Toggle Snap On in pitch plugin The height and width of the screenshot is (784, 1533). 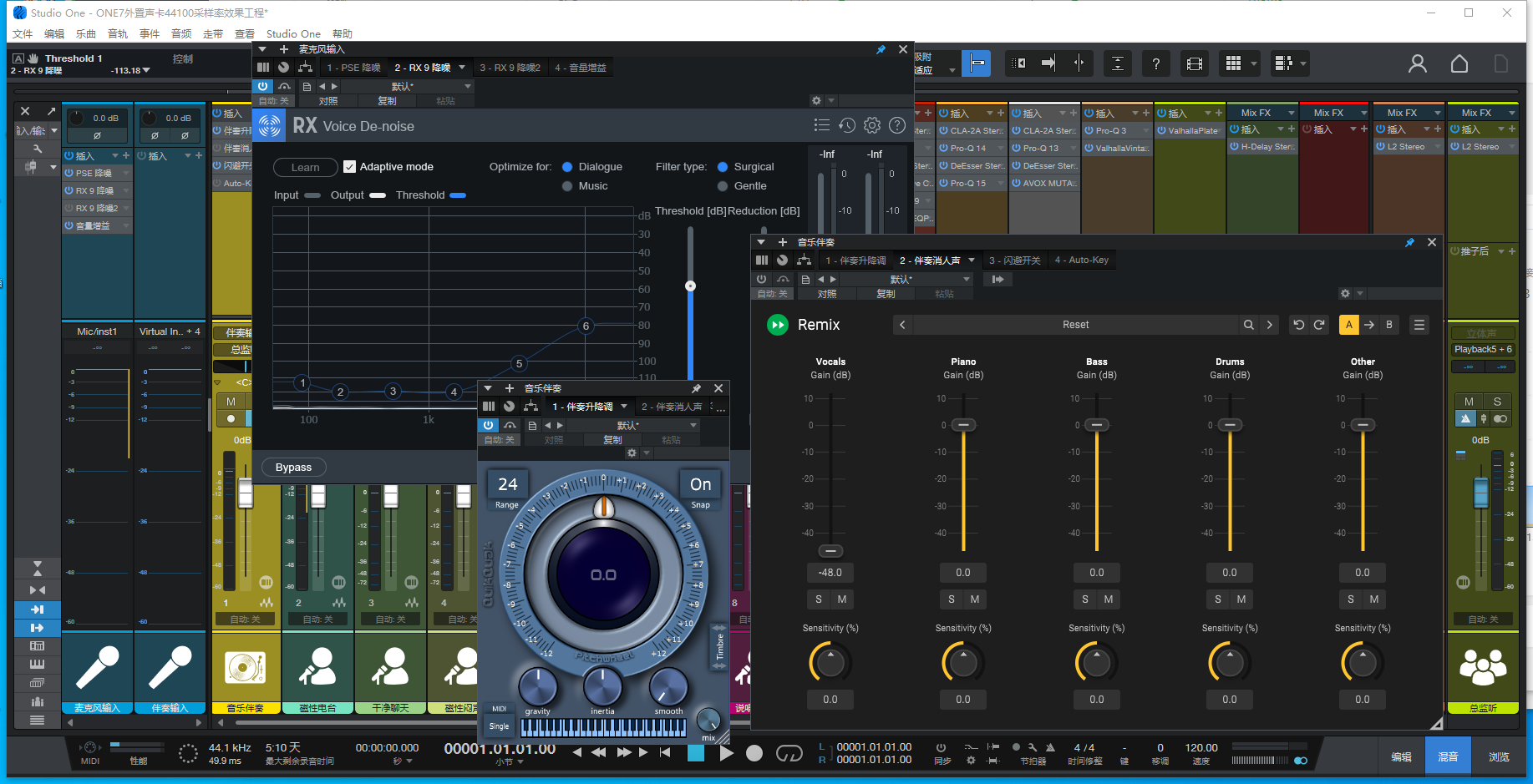(701, 485)
